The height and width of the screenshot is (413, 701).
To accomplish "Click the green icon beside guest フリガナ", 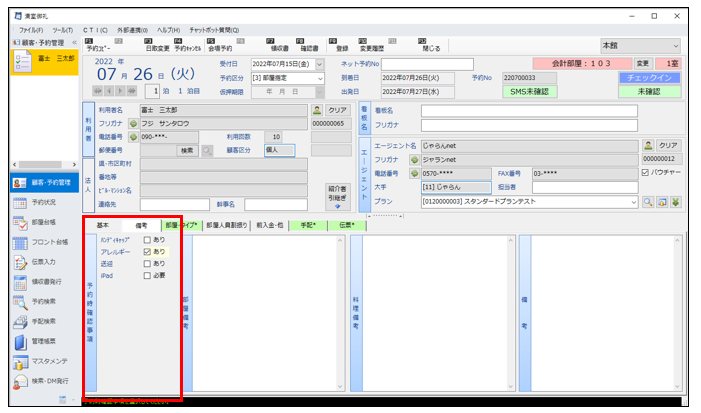I will tap(133, 124).
